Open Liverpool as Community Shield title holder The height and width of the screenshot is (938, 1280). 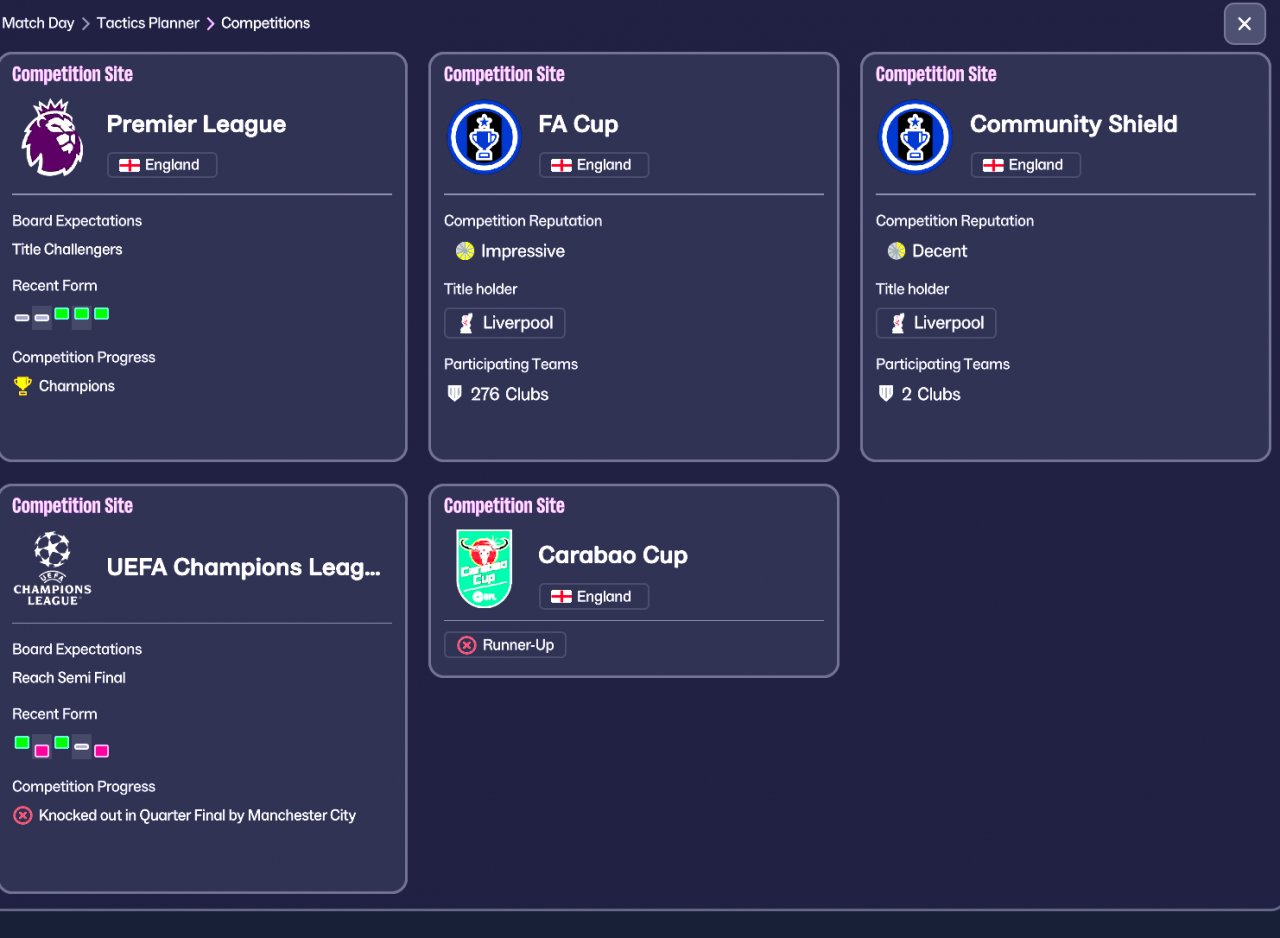point(936,323)
